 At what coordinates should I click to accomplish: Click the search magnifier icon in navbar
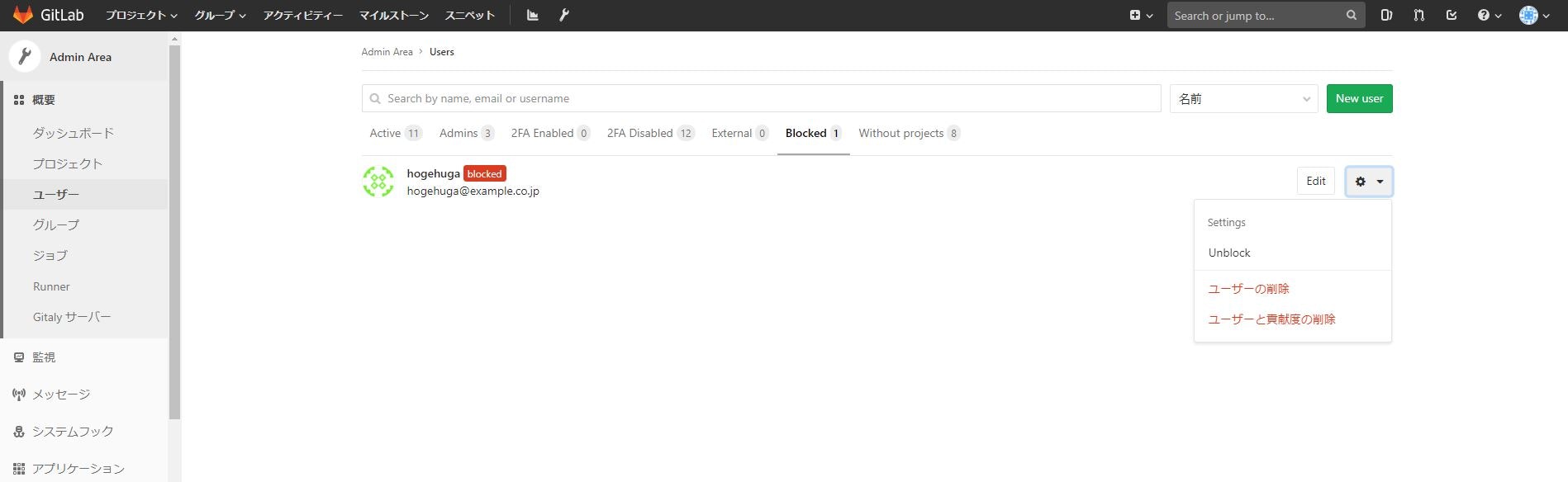coord(1352,15)
